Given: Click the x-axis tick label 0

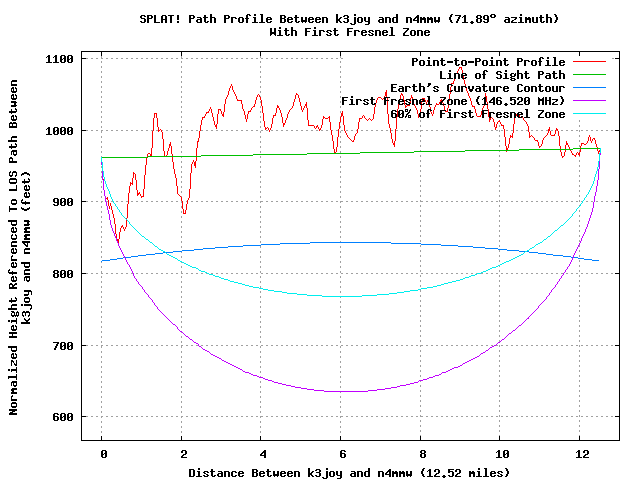Looking at the screenshot, I should point(104,454).
